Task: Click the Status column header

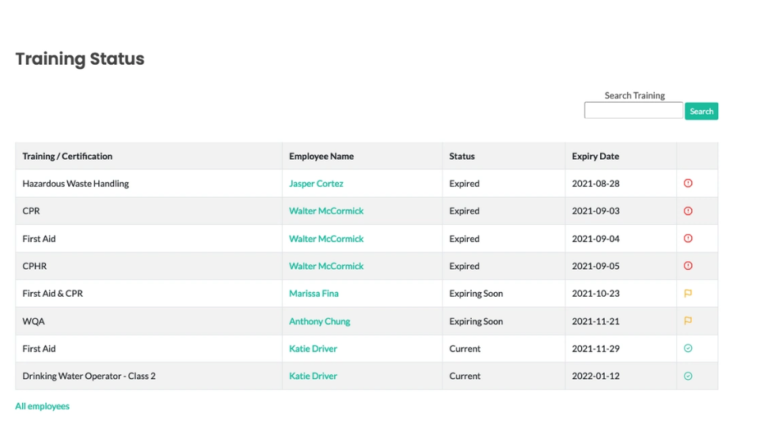Action: tap(462, 156)
